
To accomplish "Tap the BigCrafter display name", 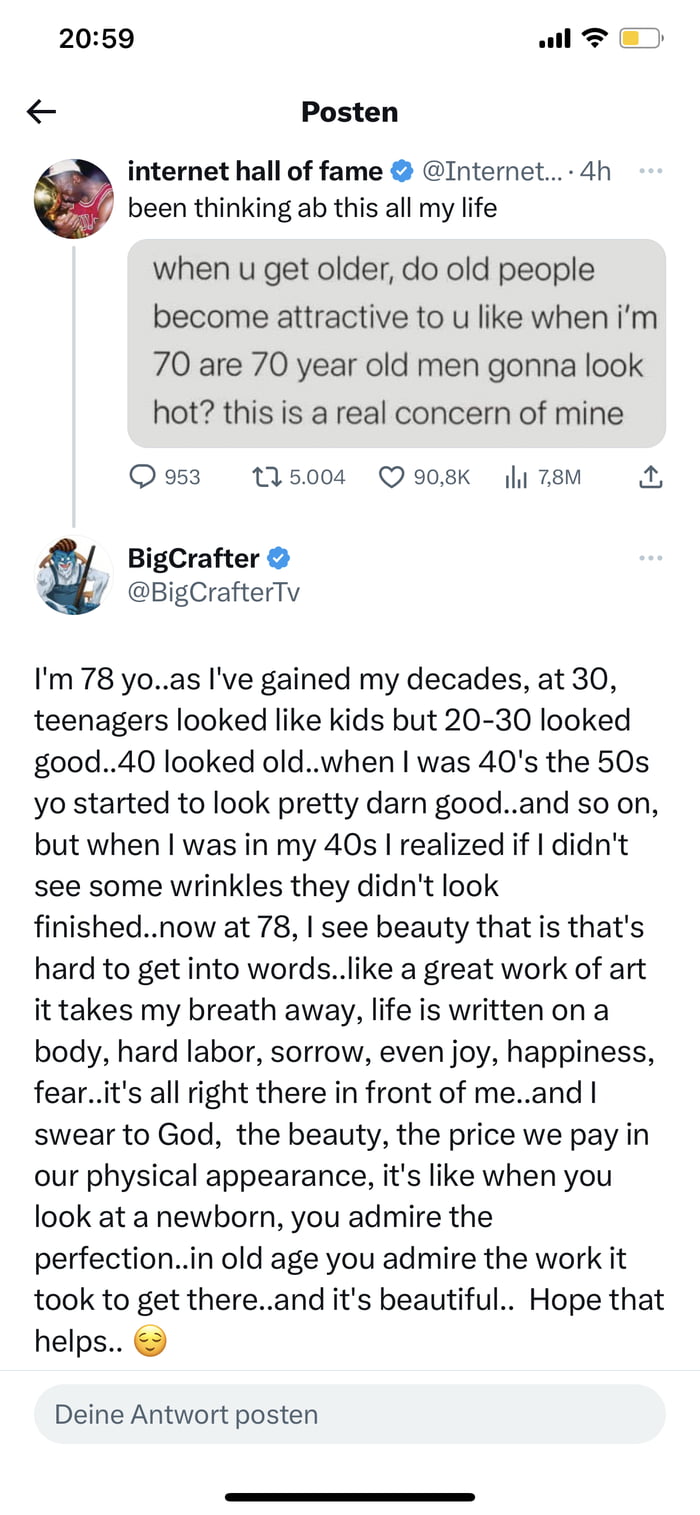I will pyautogui.click(x=194, y=558).
